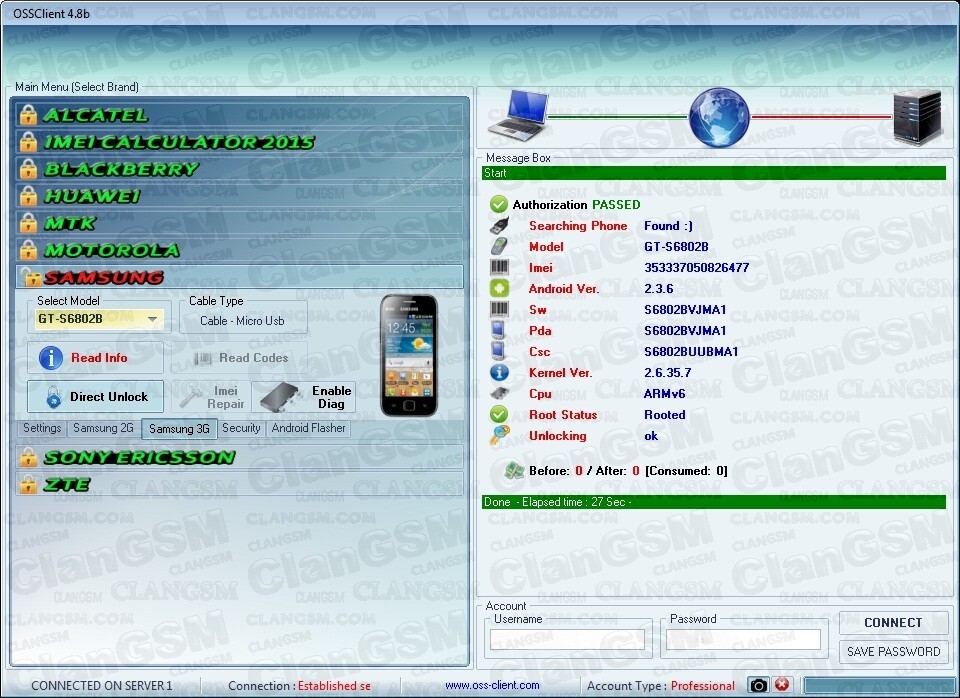Visit the www.oss-client.com link
This screenshot has width=960, height=698.
tap(492, 685)
